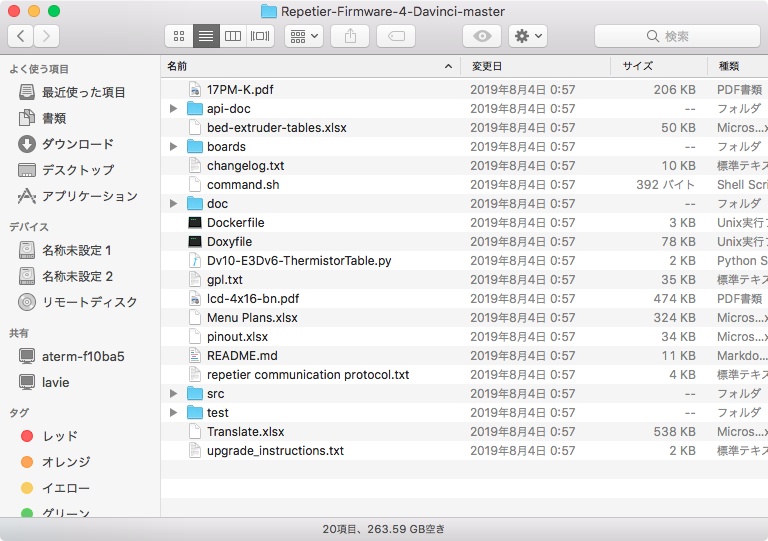Switch to Cover Flow view

(x=260, y=36)
